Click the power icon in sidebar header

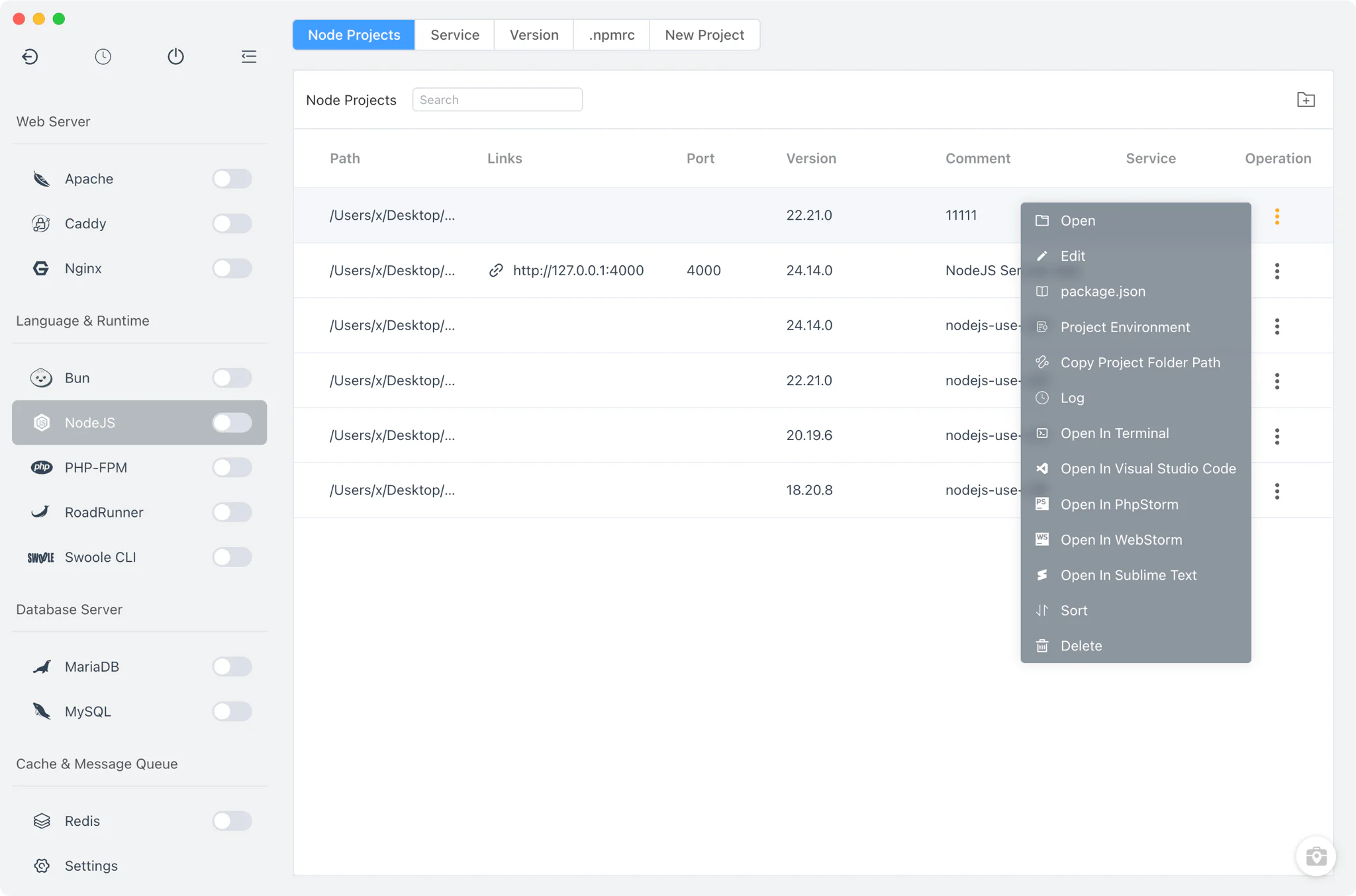coord(175,56)
